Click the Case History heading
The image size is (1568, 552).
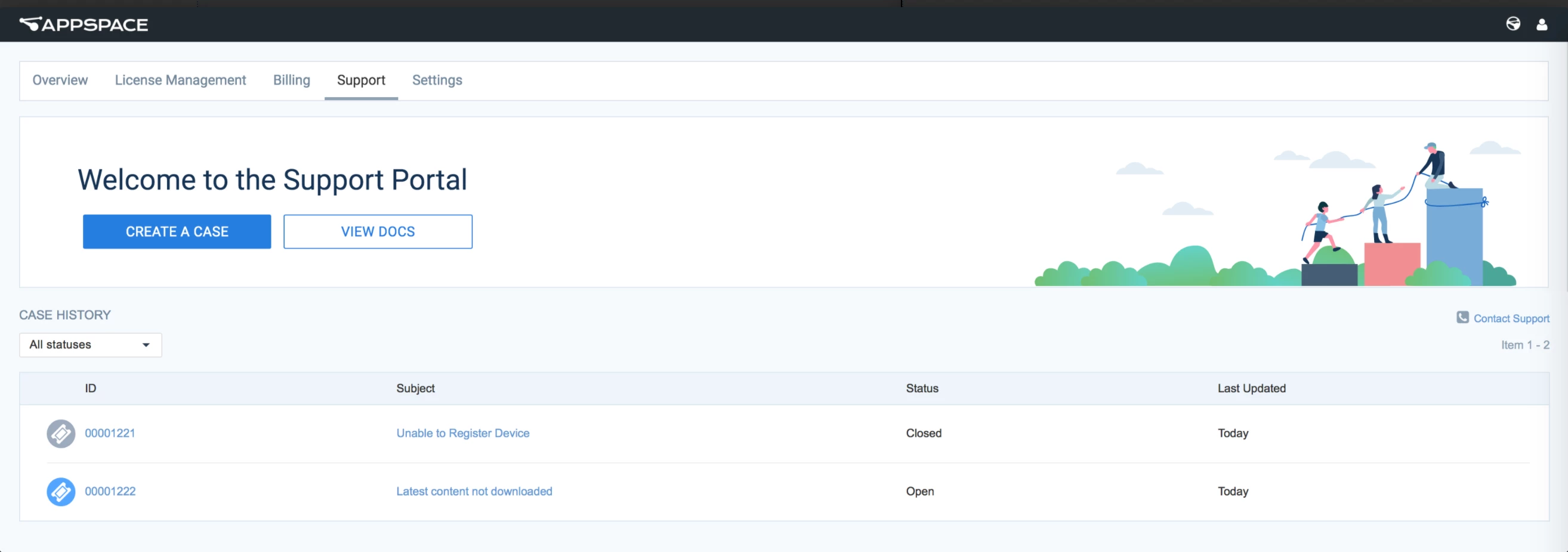65,315
